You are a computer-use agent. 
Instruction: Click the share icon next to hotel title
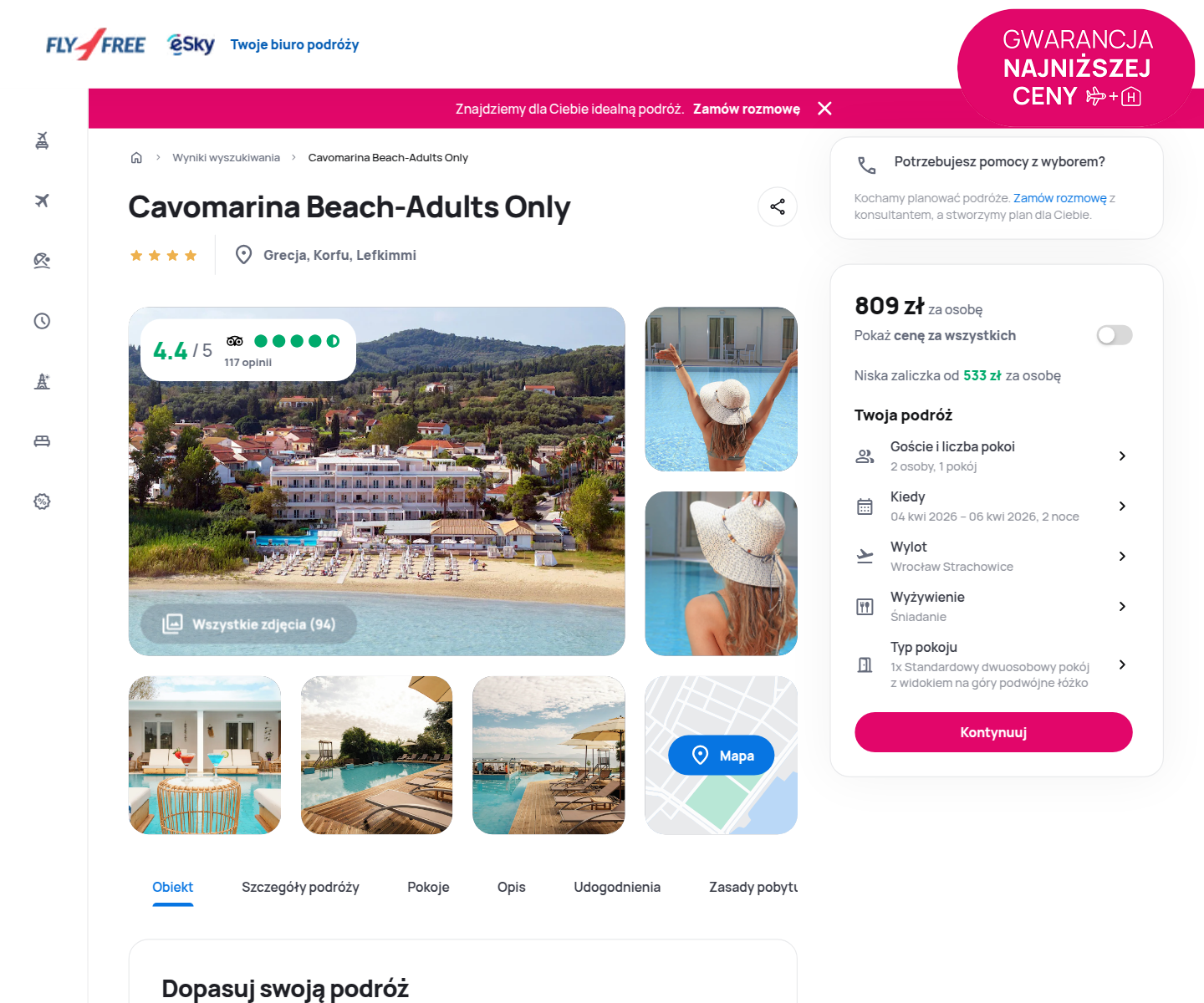(778, 206)
